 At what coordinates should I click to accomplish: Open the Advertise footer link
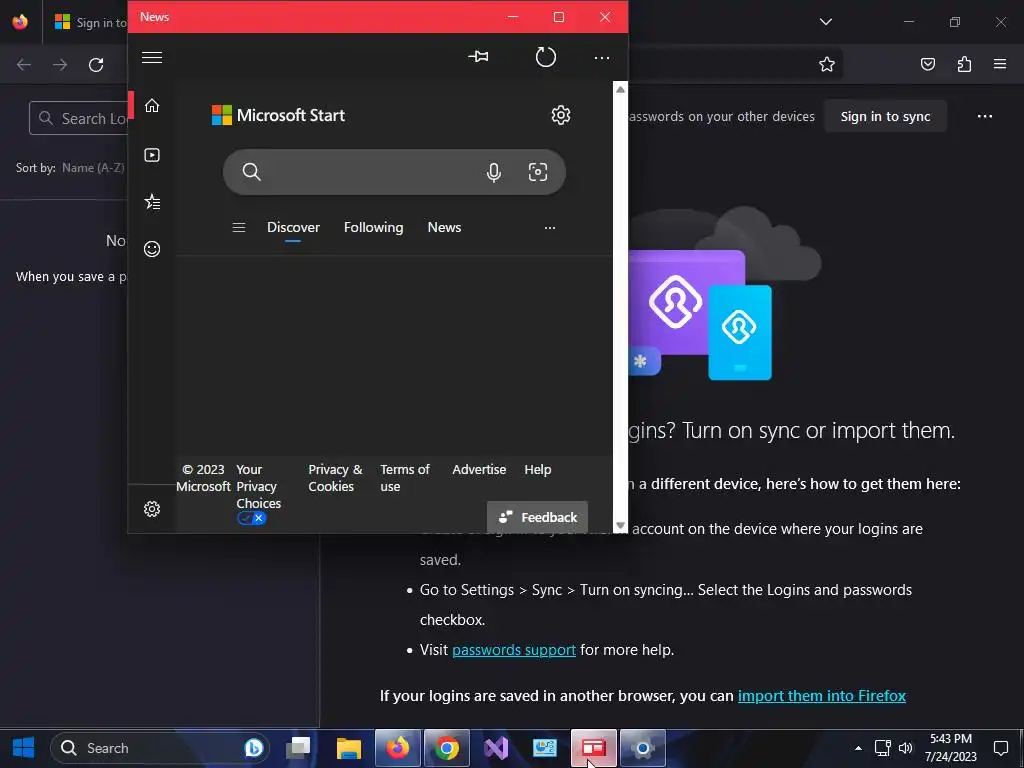[479, 470]
